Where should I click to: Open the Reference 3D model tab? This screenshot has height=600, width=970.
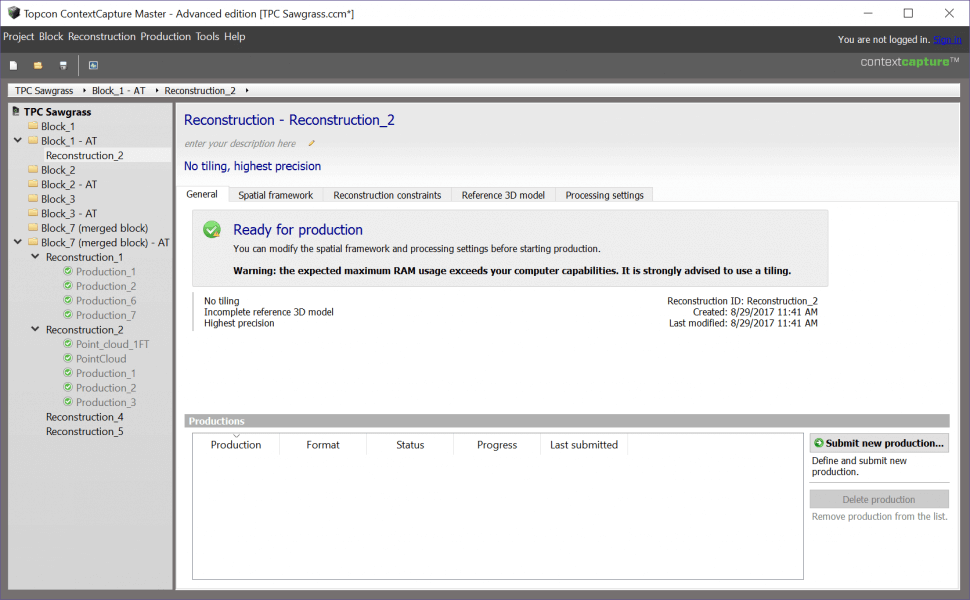tap(503, 195)
